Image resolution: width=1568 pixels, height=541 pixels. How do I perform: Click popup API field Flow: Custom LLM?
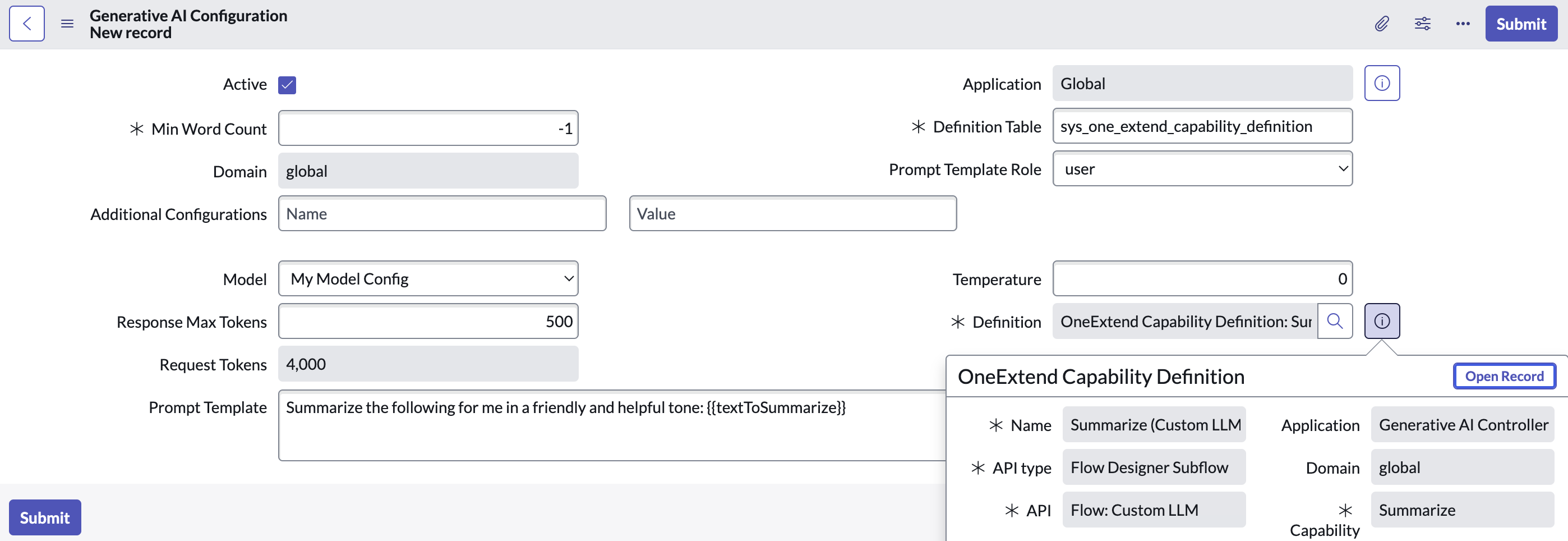tap(1154, 510)
